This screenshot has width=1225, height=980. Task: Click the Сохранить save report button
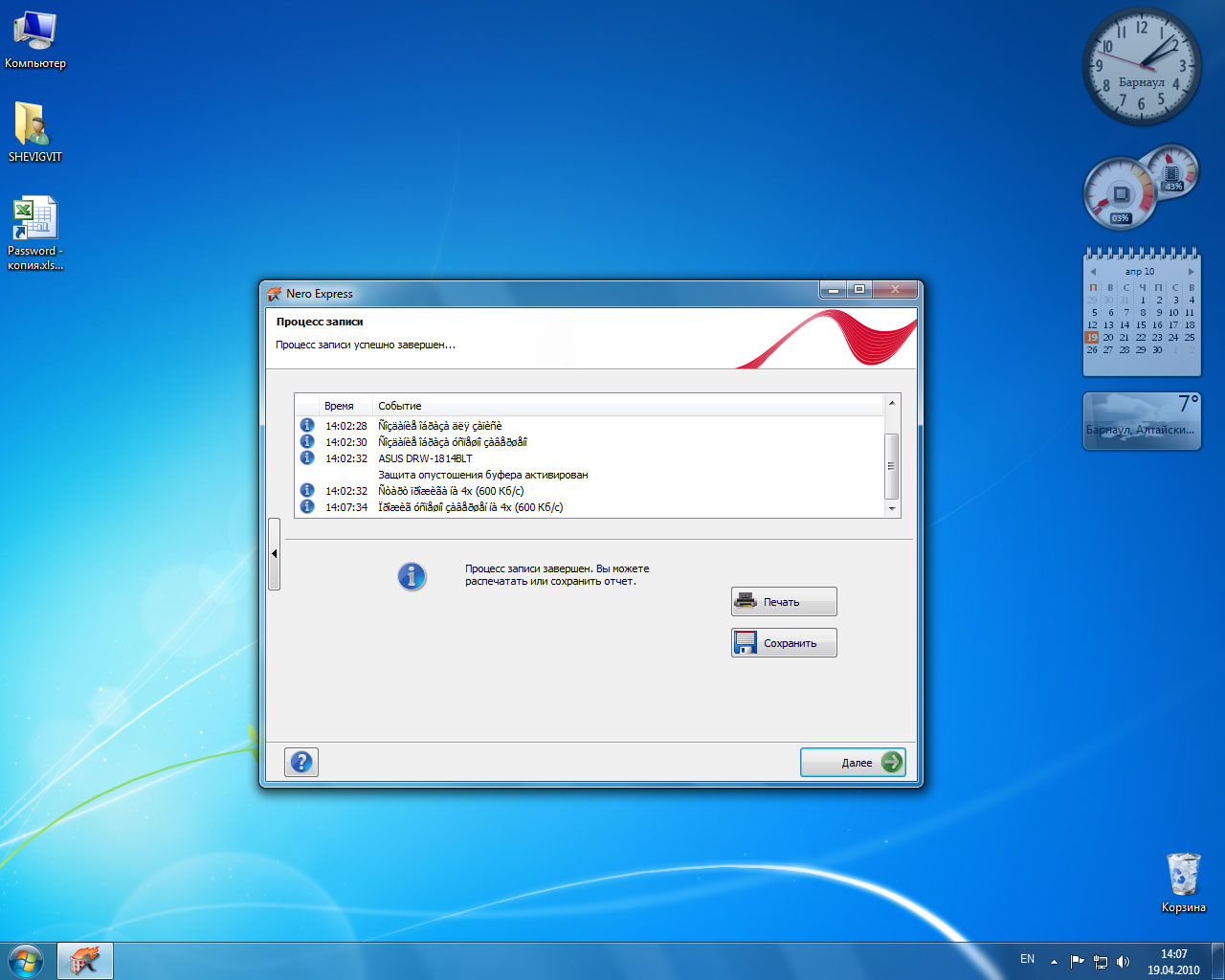[784, 643]
